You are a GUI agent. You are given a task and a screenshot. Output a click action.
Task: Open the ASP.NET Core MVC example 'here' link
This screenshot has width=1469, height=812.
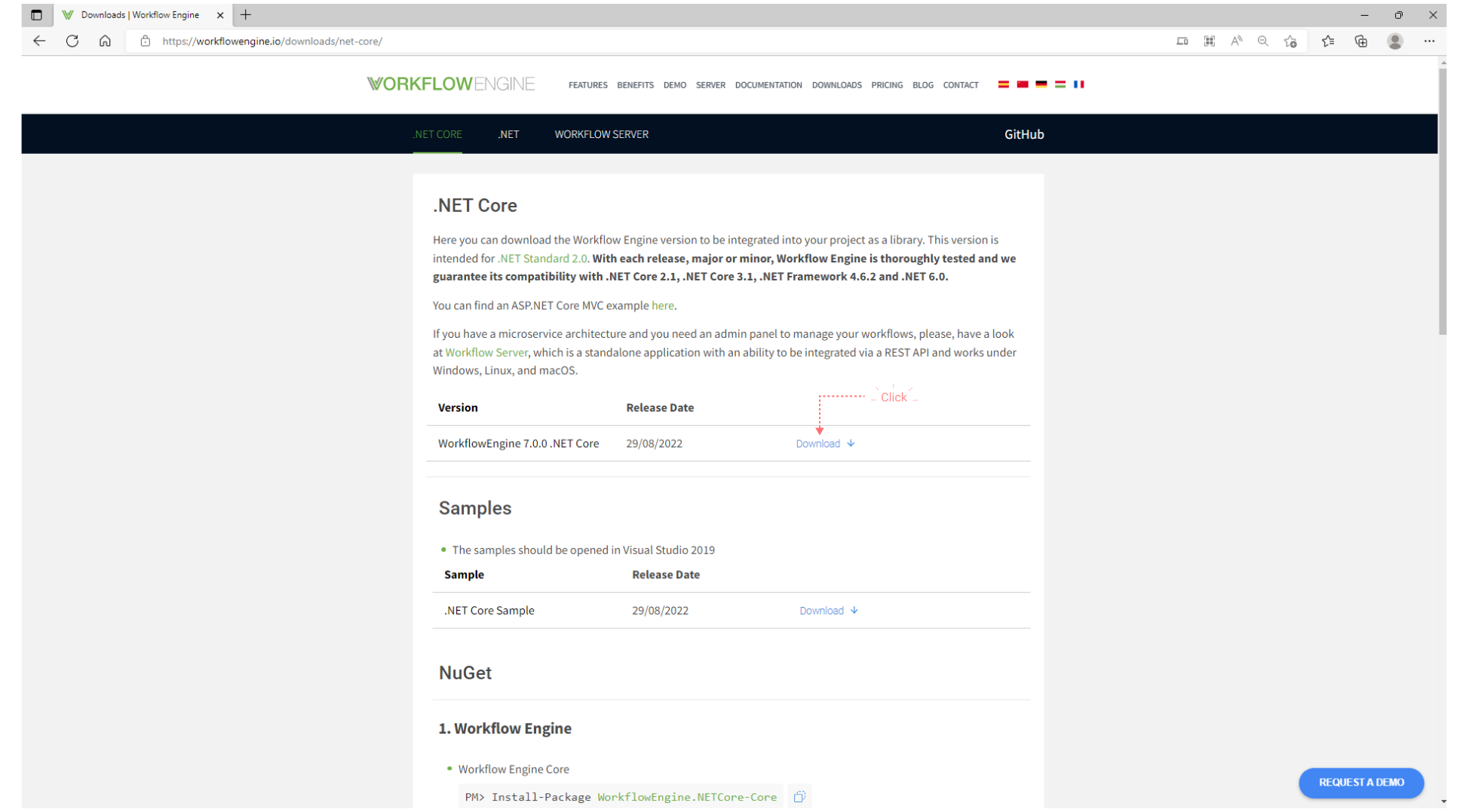[x=663, y=305]
